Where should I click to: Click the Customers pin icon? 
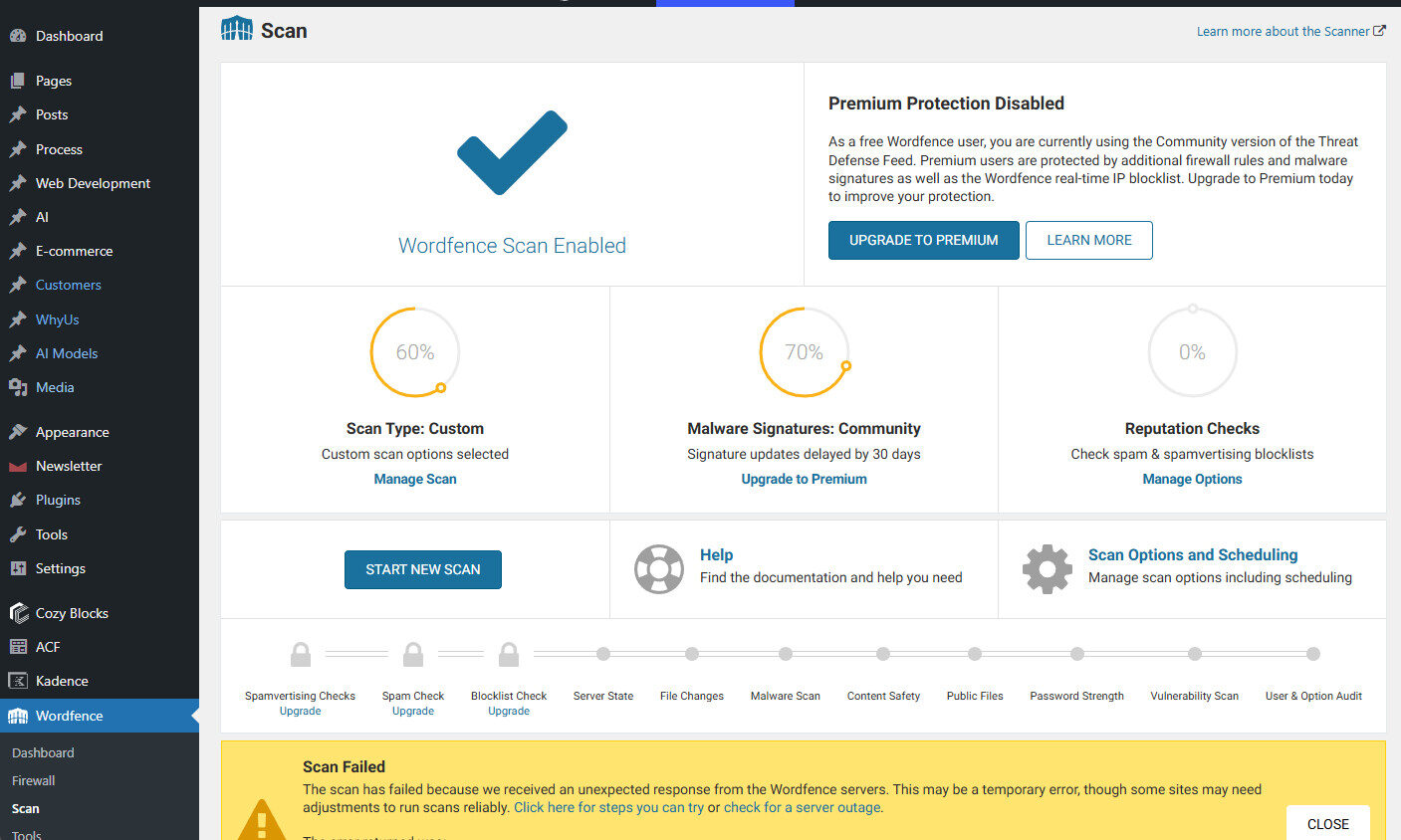click(18, 285)
